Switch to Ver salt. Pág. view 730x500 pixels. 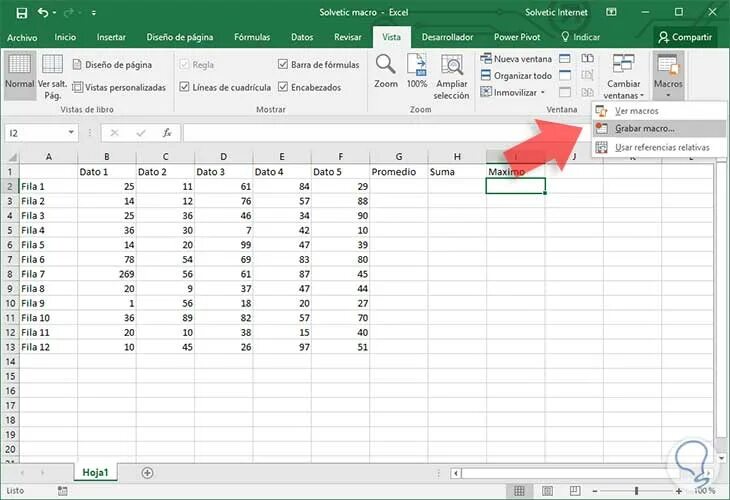click(53, 75)
